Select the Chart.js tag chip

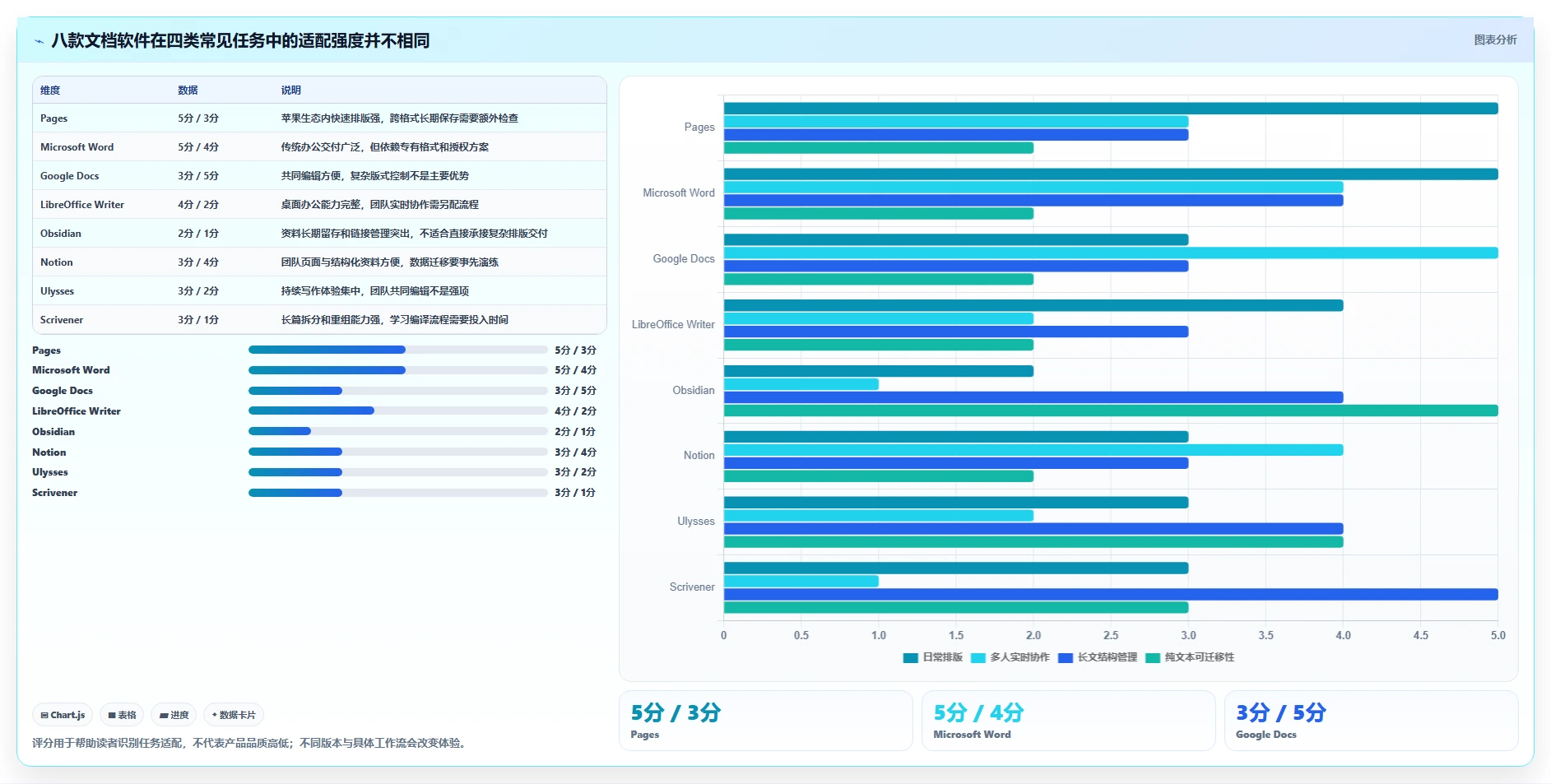(x=63, y=715)
